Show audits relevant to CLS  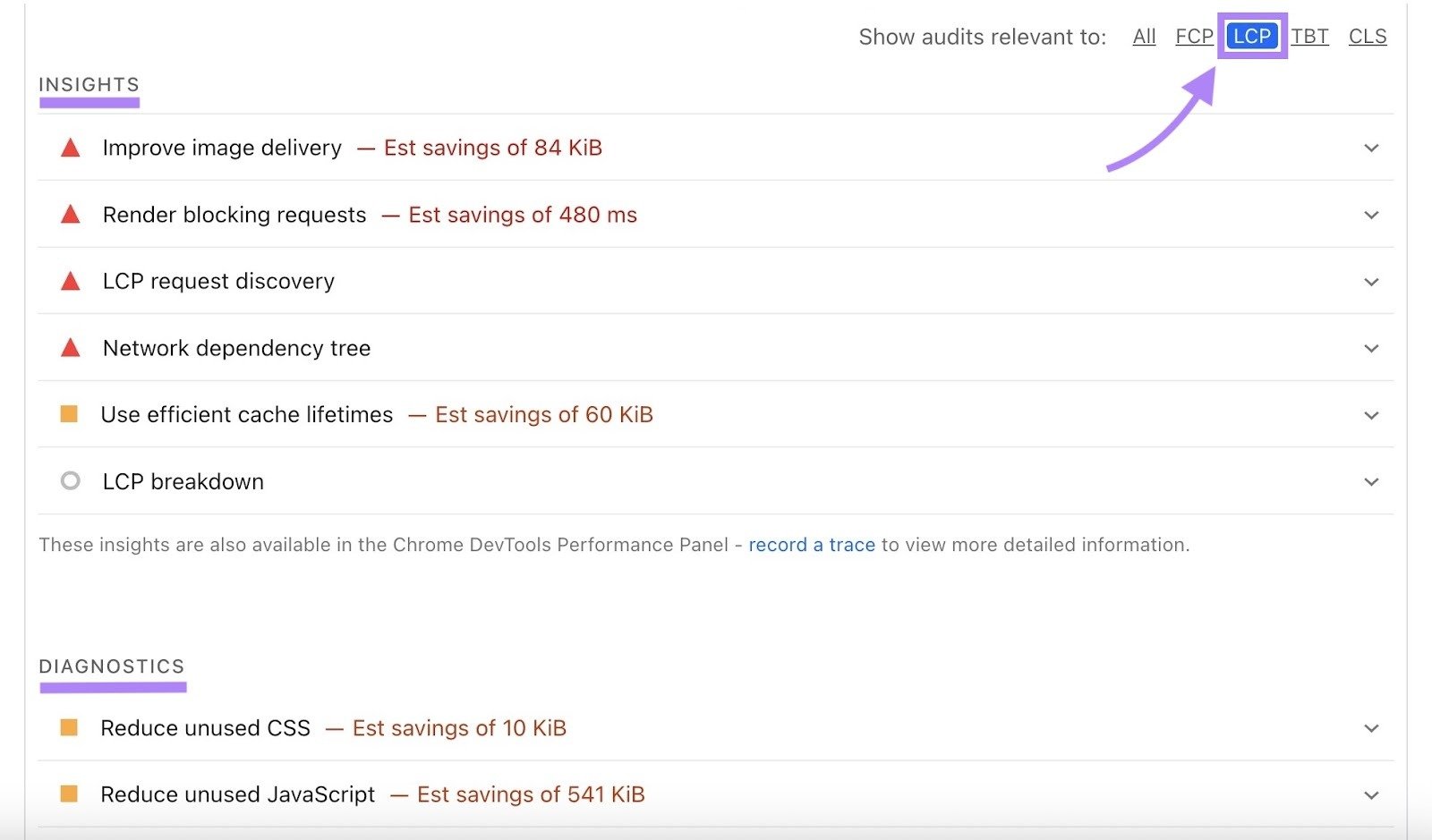pyautogui.click(x=1367, y=37)
